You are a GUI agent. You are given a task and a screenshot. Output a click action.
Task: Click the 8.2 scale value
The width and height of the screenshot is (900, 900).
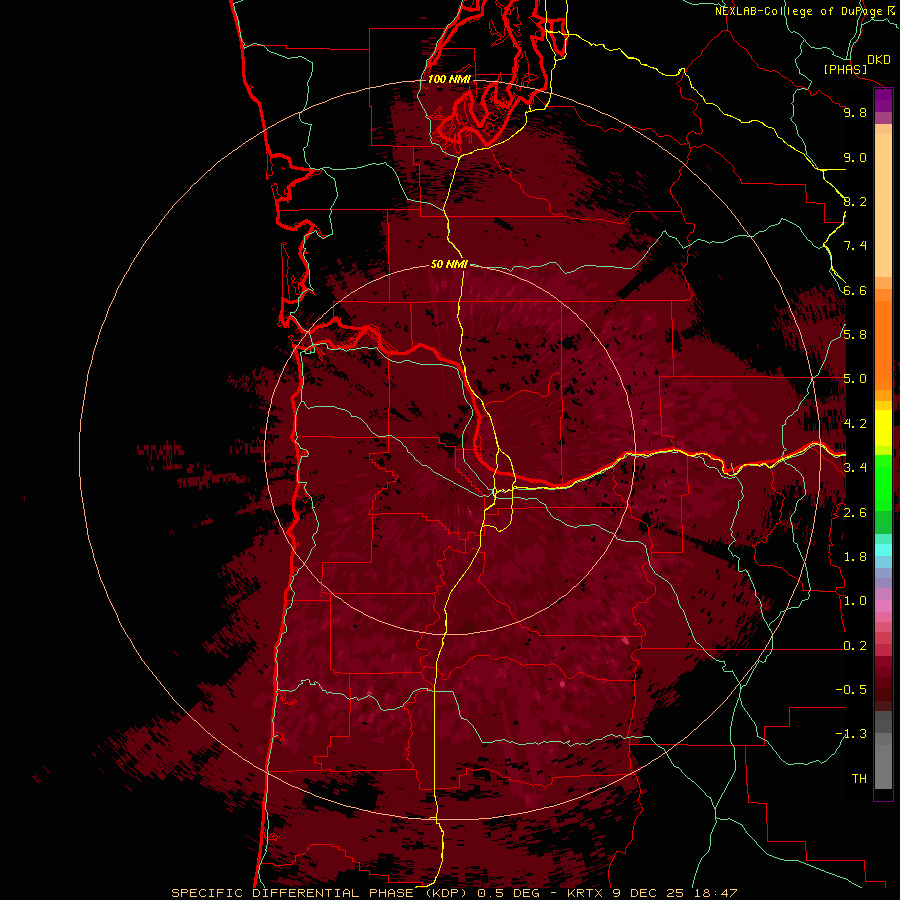pyautogui.click(x=855, y=201)
